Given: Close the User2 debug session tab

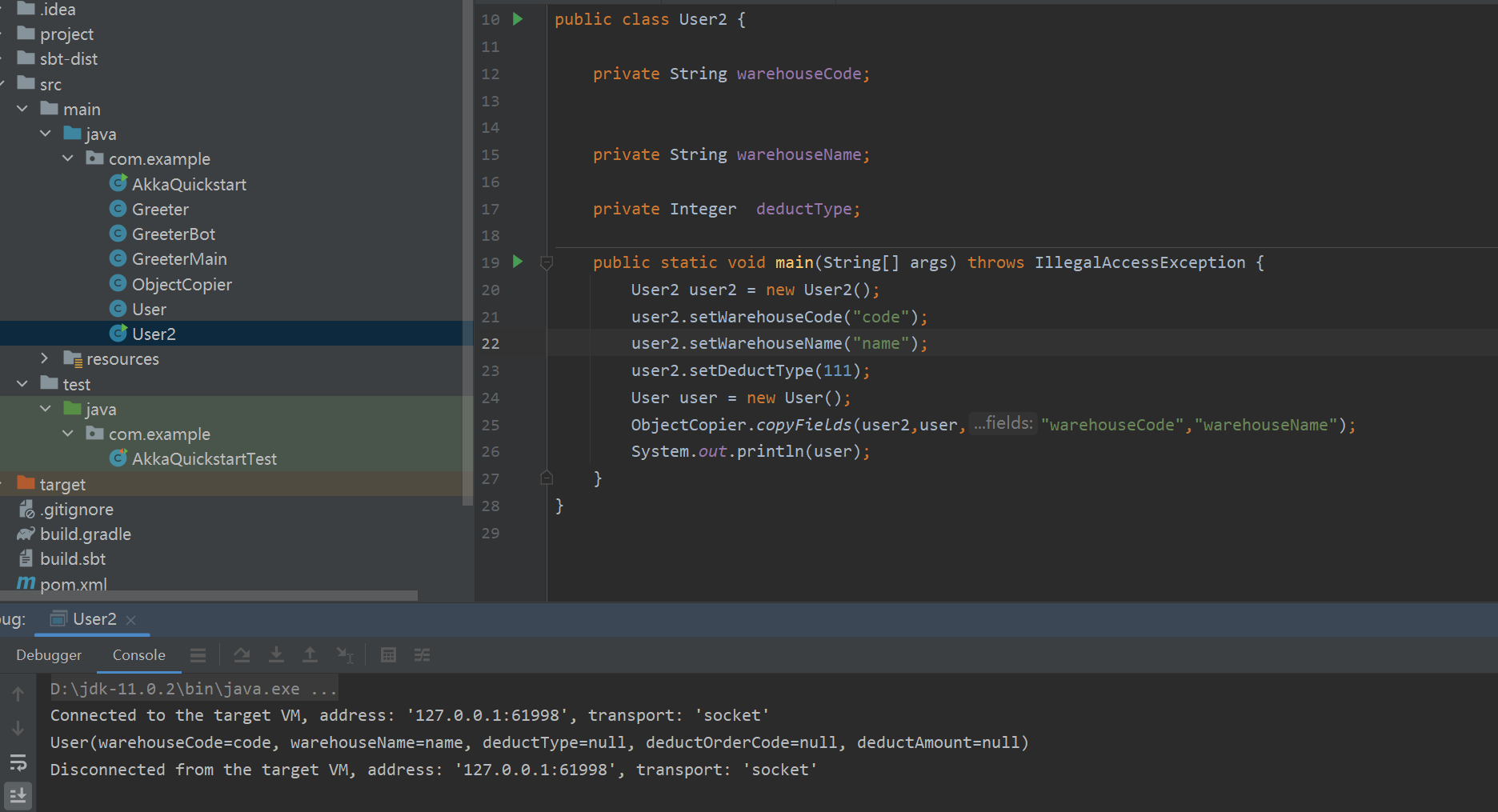Looking at the screenshot, I should [131, 620].
